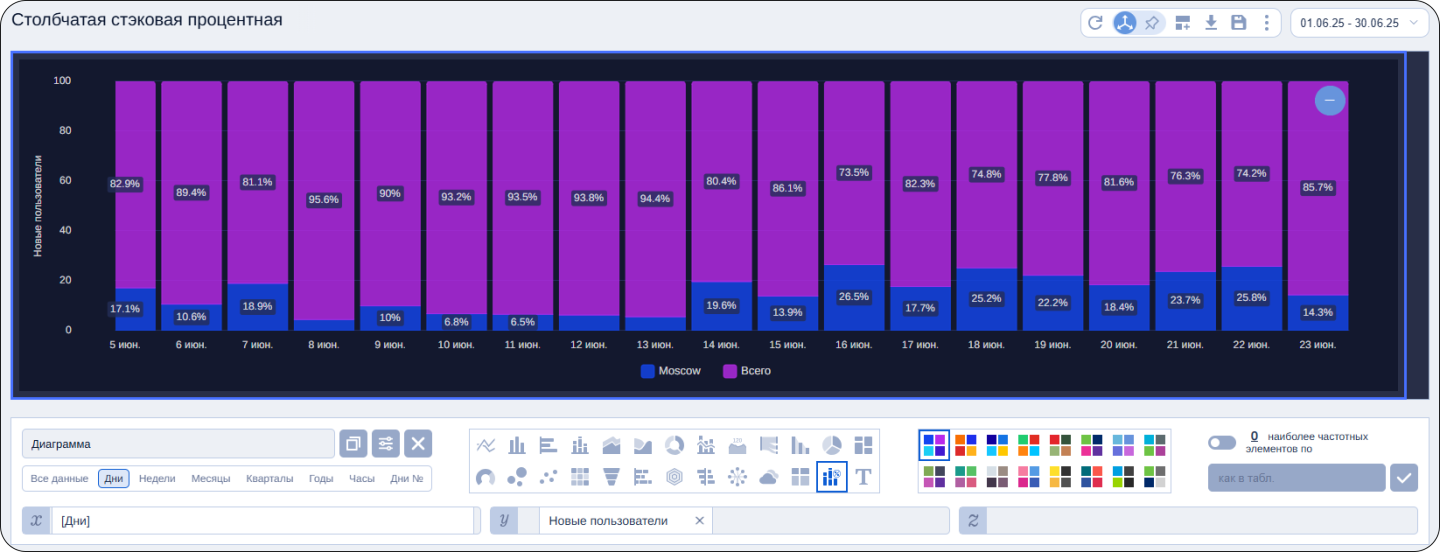Switch grouping to Месяцы

(x=210, y=478)
